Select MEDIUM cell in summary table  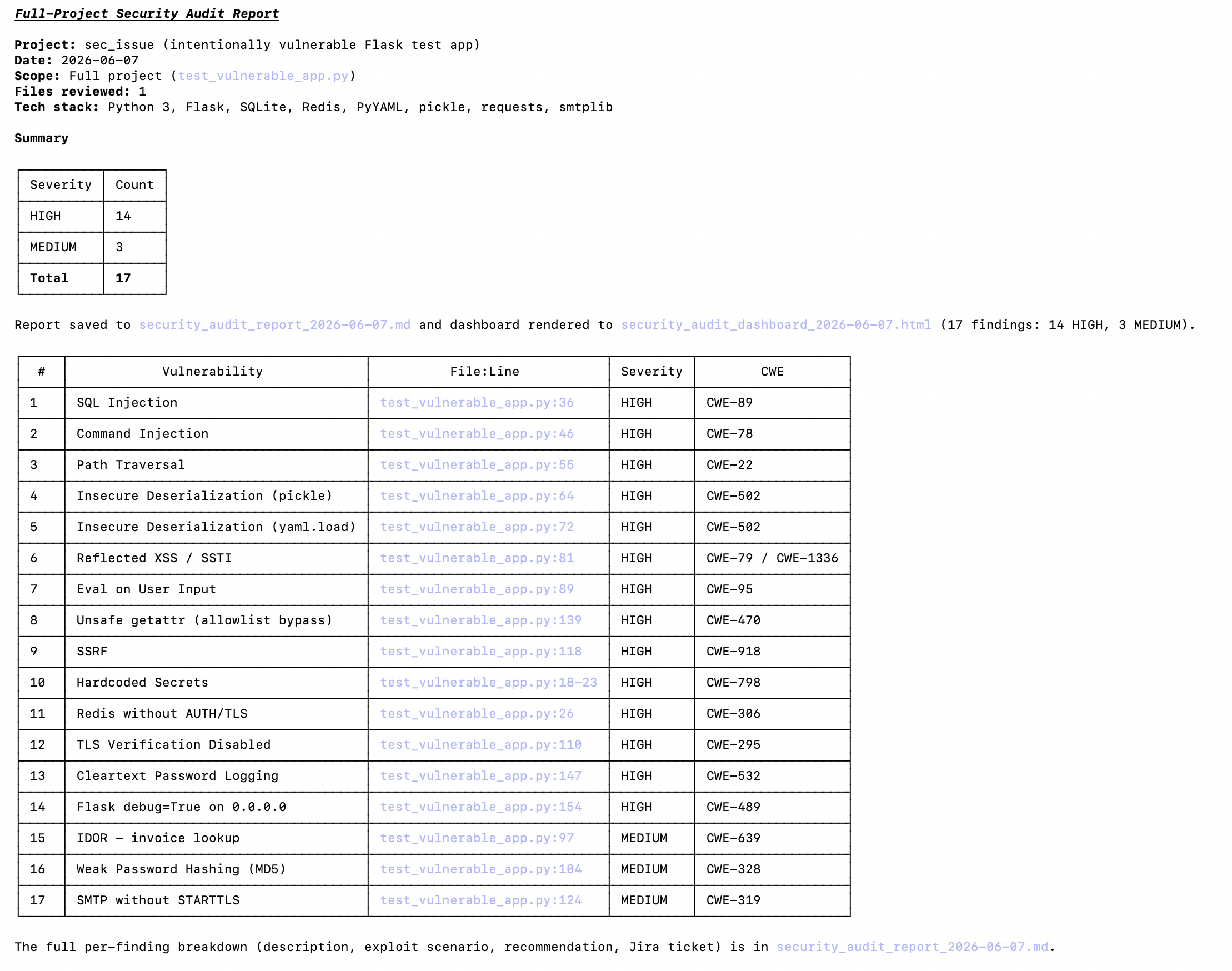point(61,247)
